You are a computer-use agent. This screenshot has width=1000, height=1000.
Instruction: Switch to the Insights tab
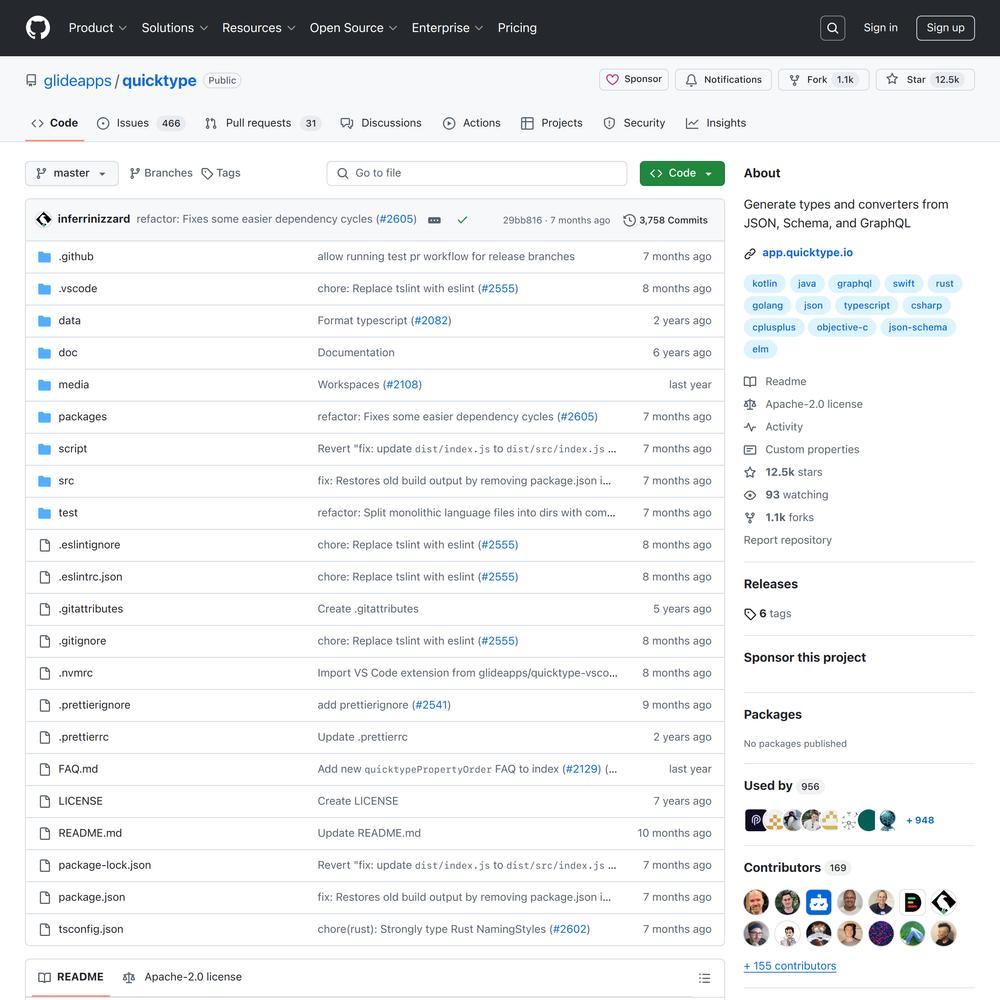(x=716, y=123)
